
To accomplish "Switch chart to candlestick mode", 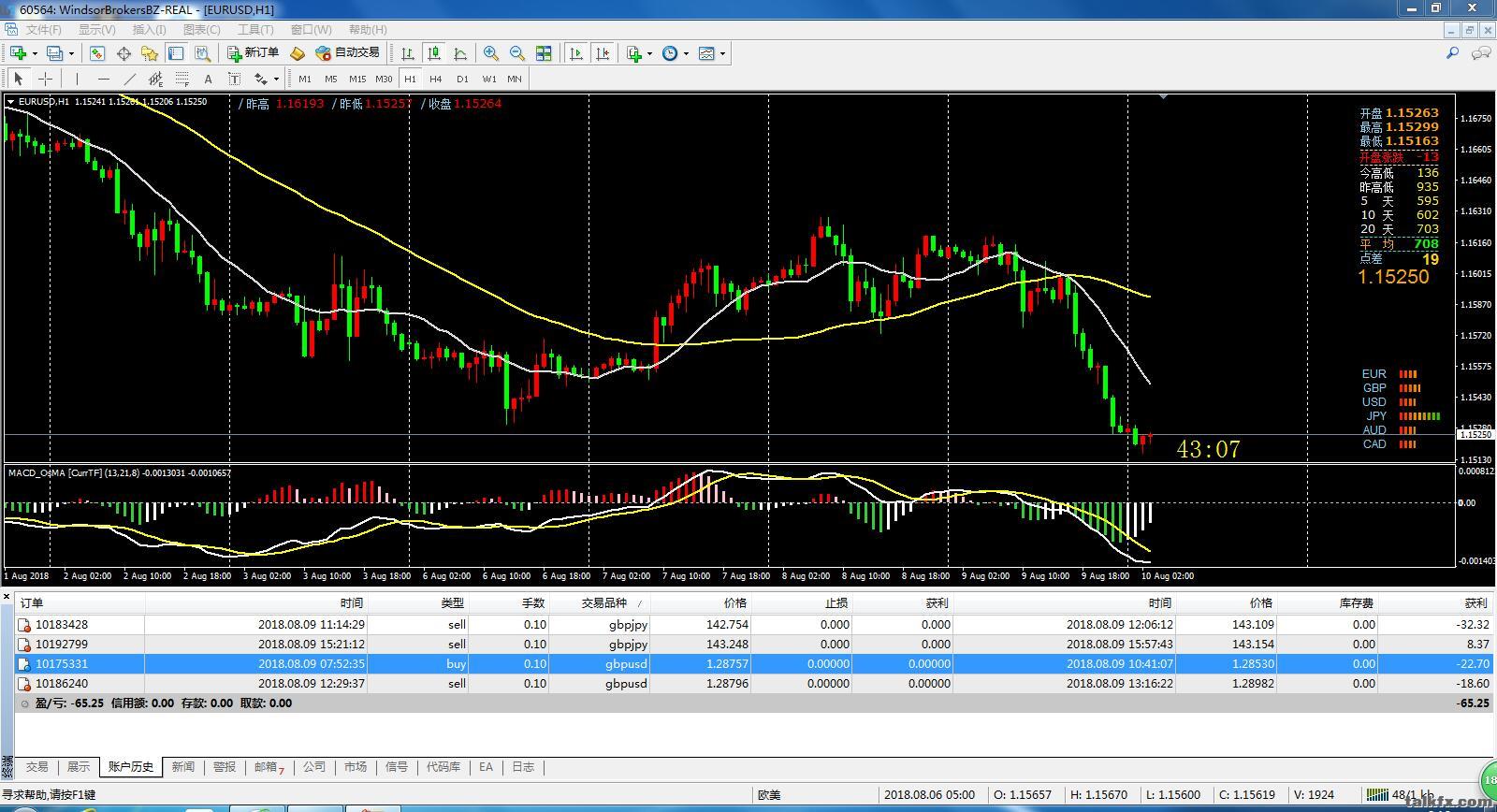I will click(434, 53).
